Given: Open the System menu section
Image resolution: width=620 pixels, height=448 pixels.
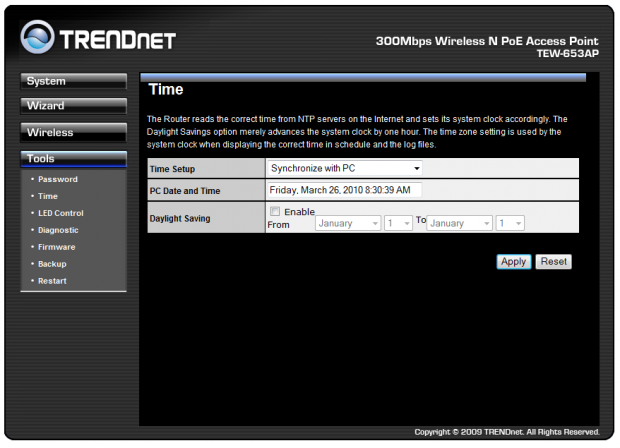Looking at the screenshot, I should click(x=74, y=81).
